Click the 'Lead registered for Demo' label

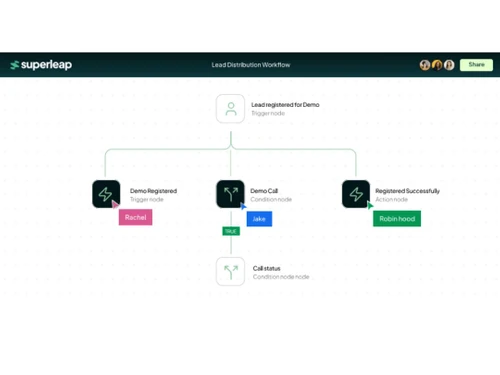pos(285,105)
